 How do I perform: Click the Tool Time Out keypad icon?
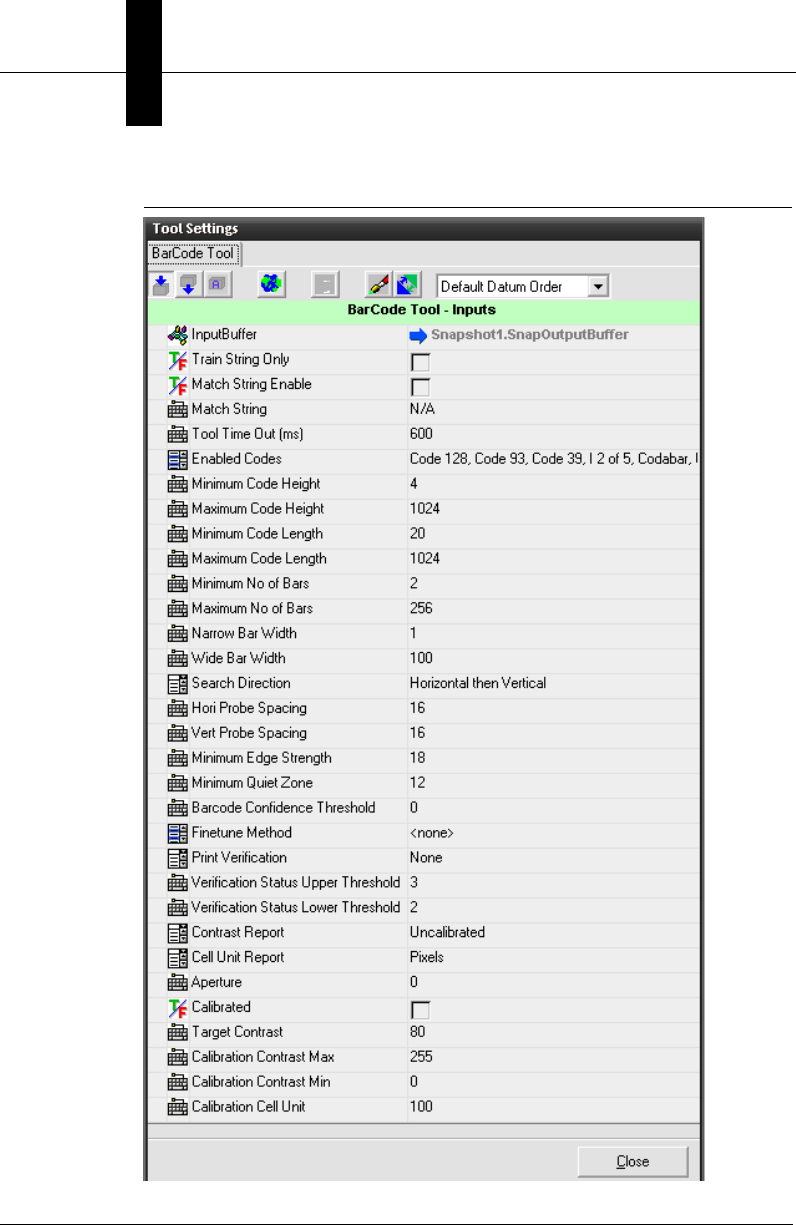tap(177, 435)
